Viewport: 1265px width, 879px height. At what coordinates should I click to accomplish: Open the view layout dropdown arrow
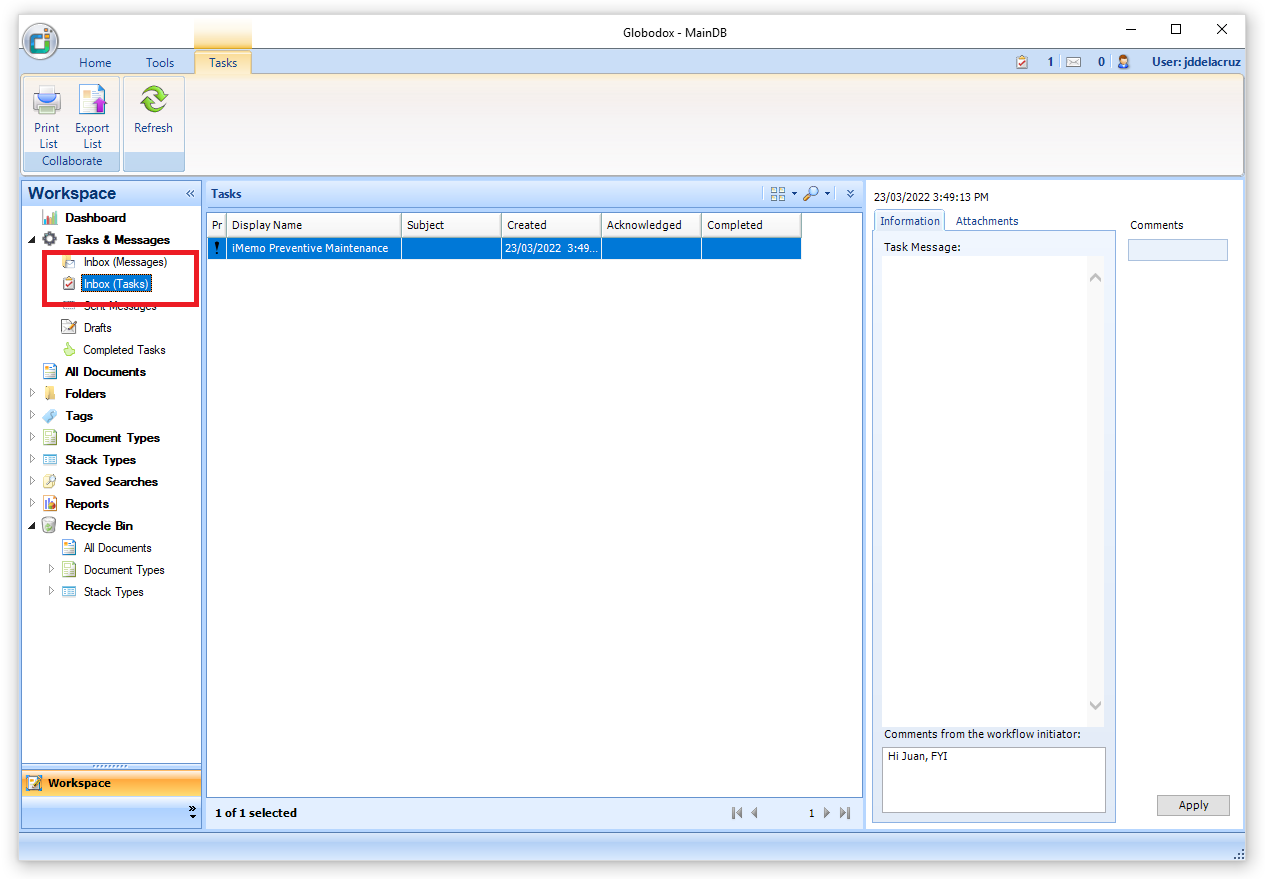pyautogui.click(x=794, y=194)
